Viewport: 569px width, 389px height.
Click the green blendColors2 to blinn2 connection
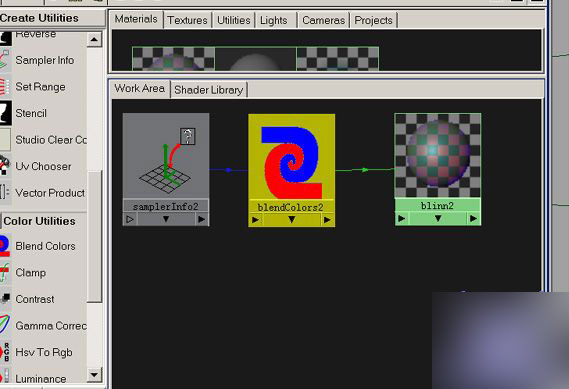coord(365,169)
